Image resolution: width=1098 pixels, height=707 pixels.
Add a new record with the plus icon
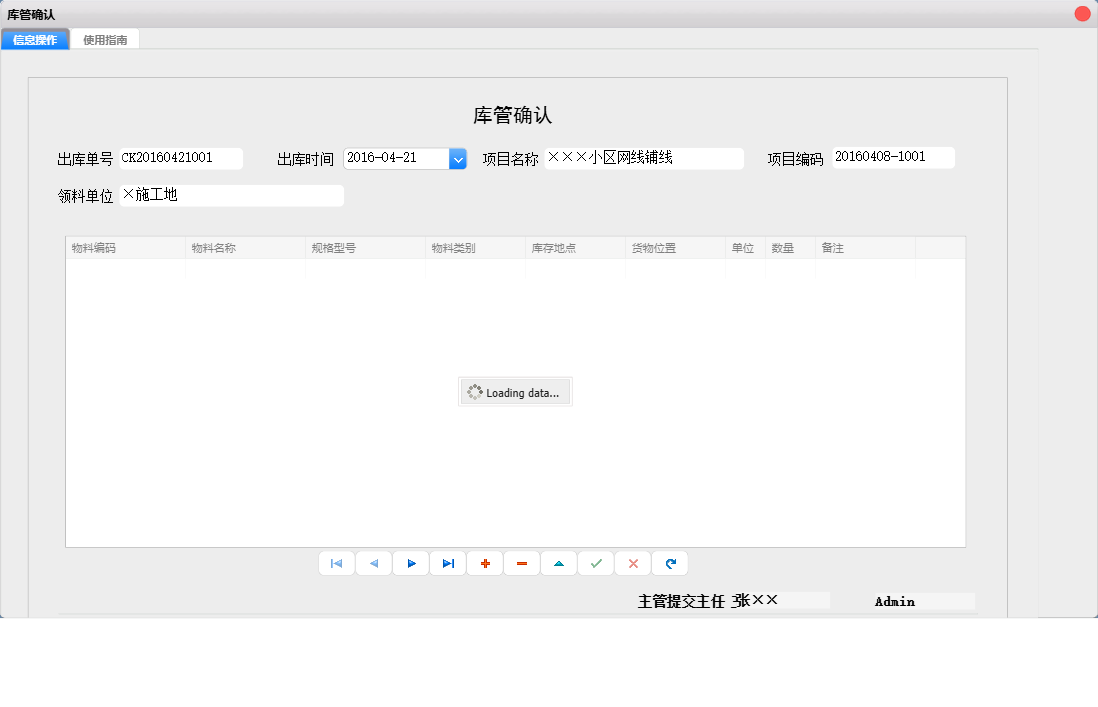click(484, 563)
